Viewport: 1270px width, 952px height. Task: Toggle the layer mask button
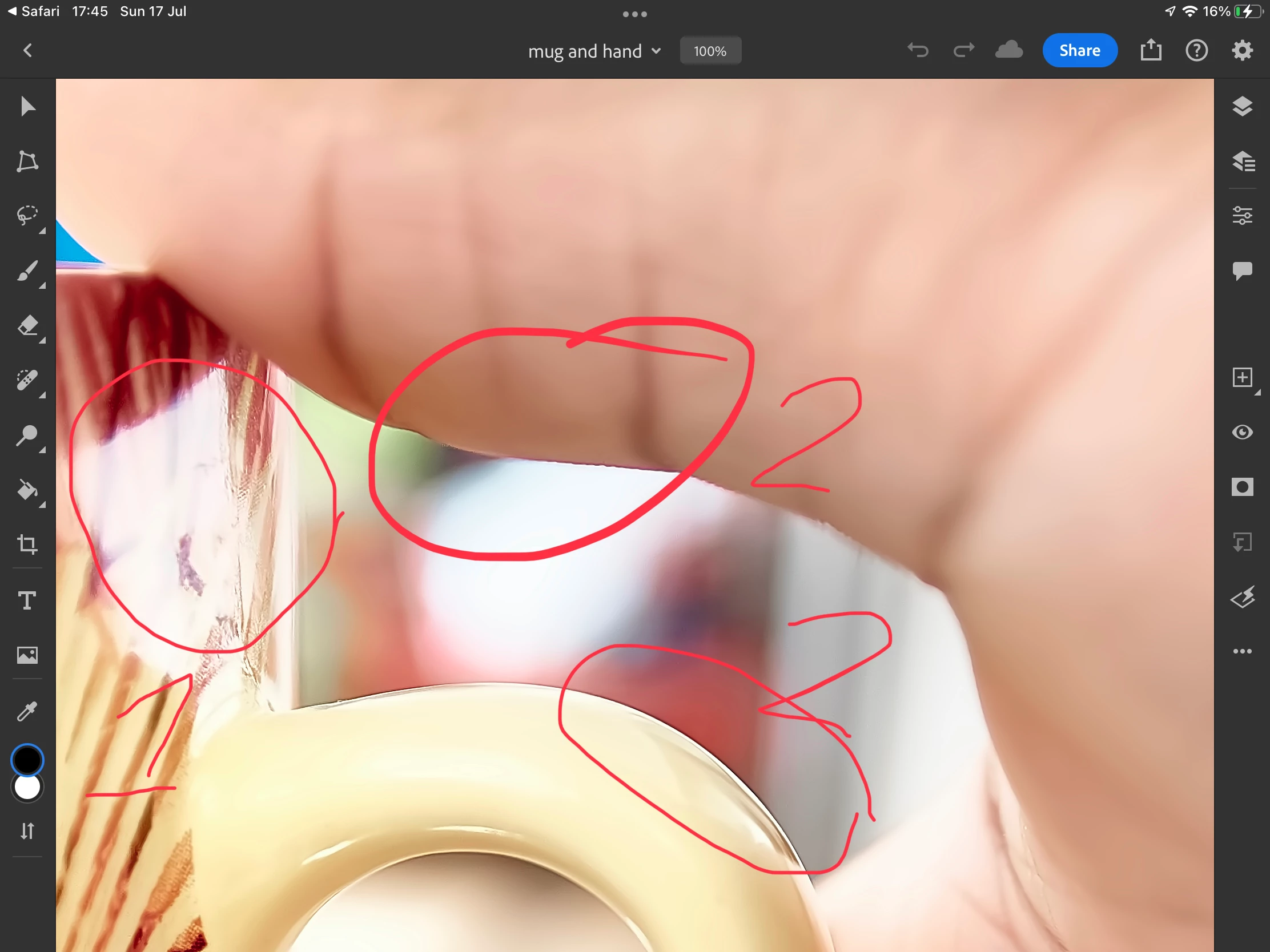point(1242,487)
